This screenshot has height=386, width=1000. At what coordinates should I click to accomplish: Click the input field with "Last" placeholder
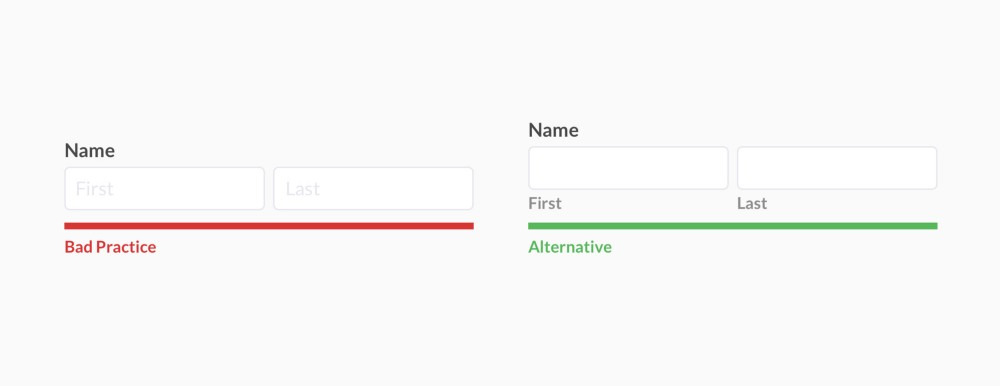373,188
